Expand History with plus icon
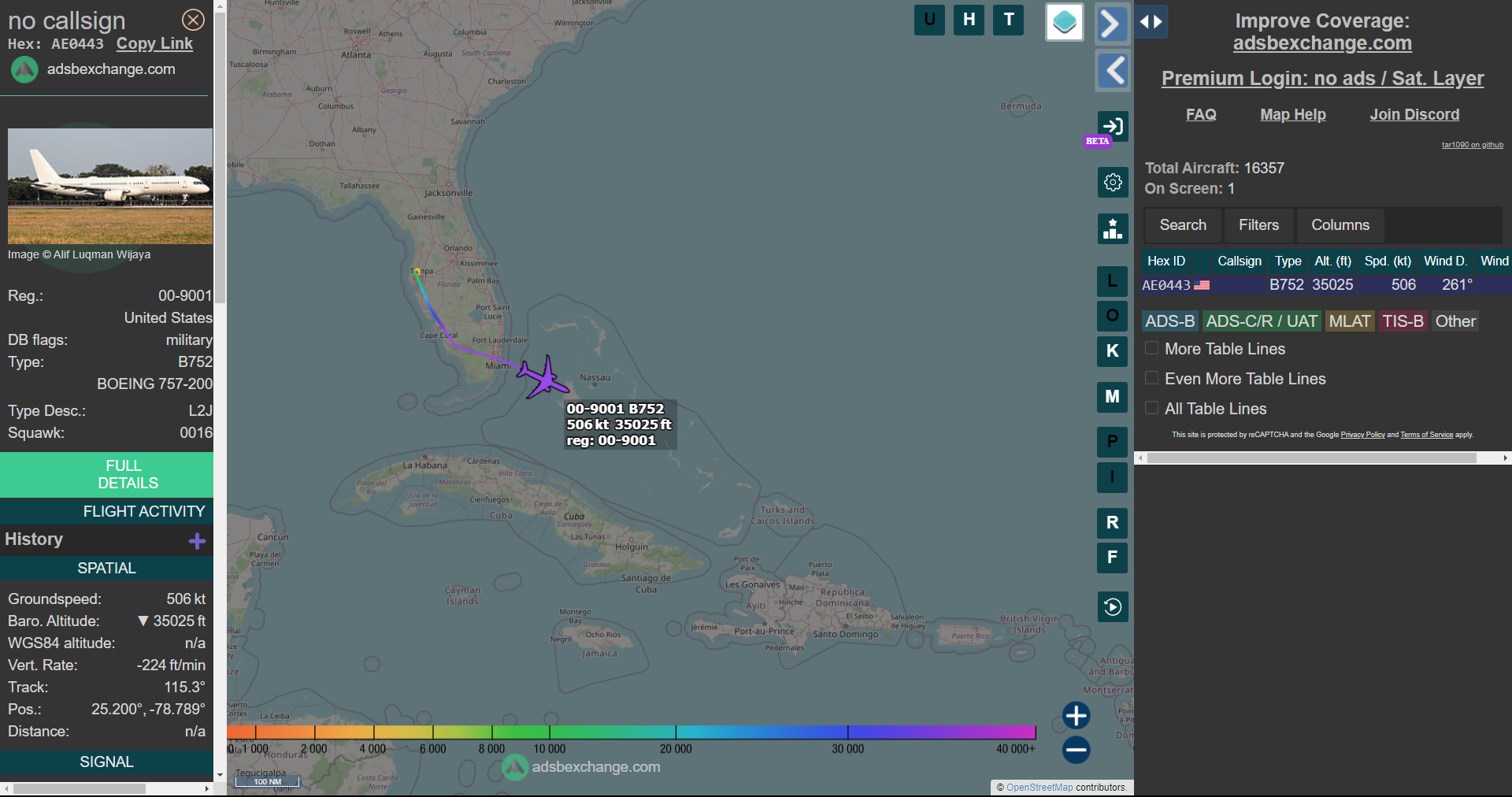 click(x=197, y=540)
